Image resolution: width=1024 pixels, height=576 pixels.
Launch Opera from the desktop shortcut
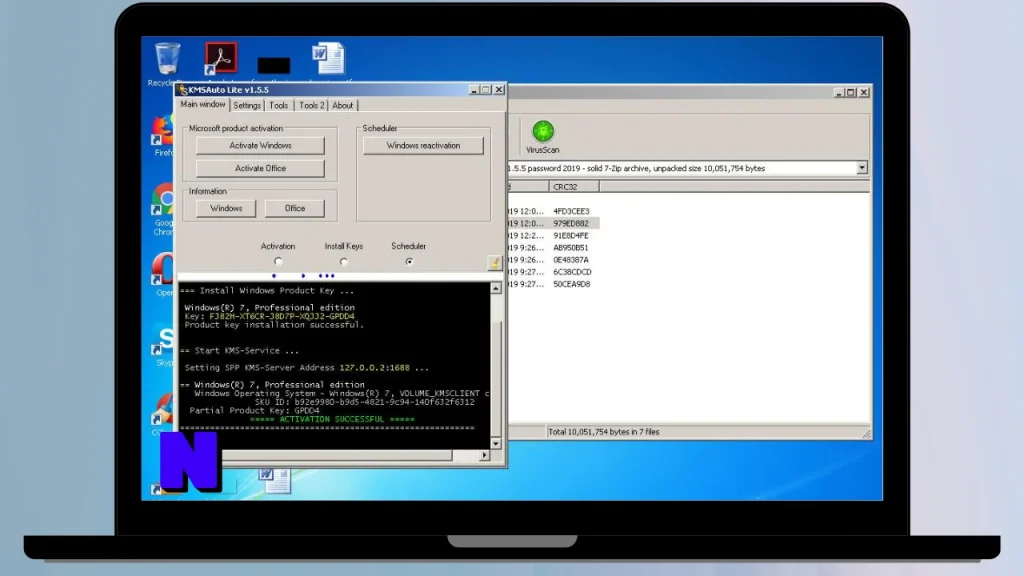pos(164,268)
